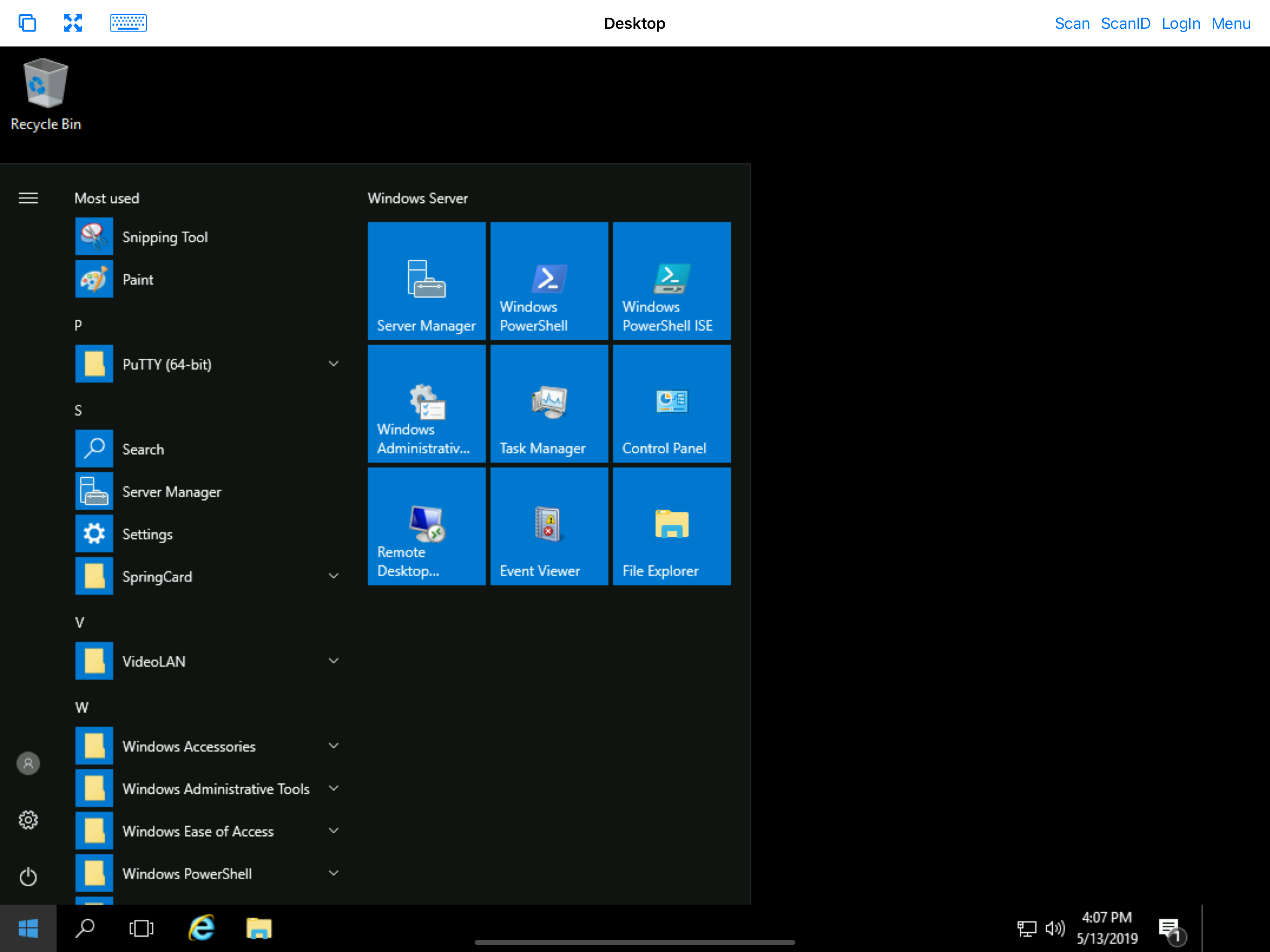Click the VideoLAN folder label
The height and width of the screenshot is (952, 1270).
point(154,661)
